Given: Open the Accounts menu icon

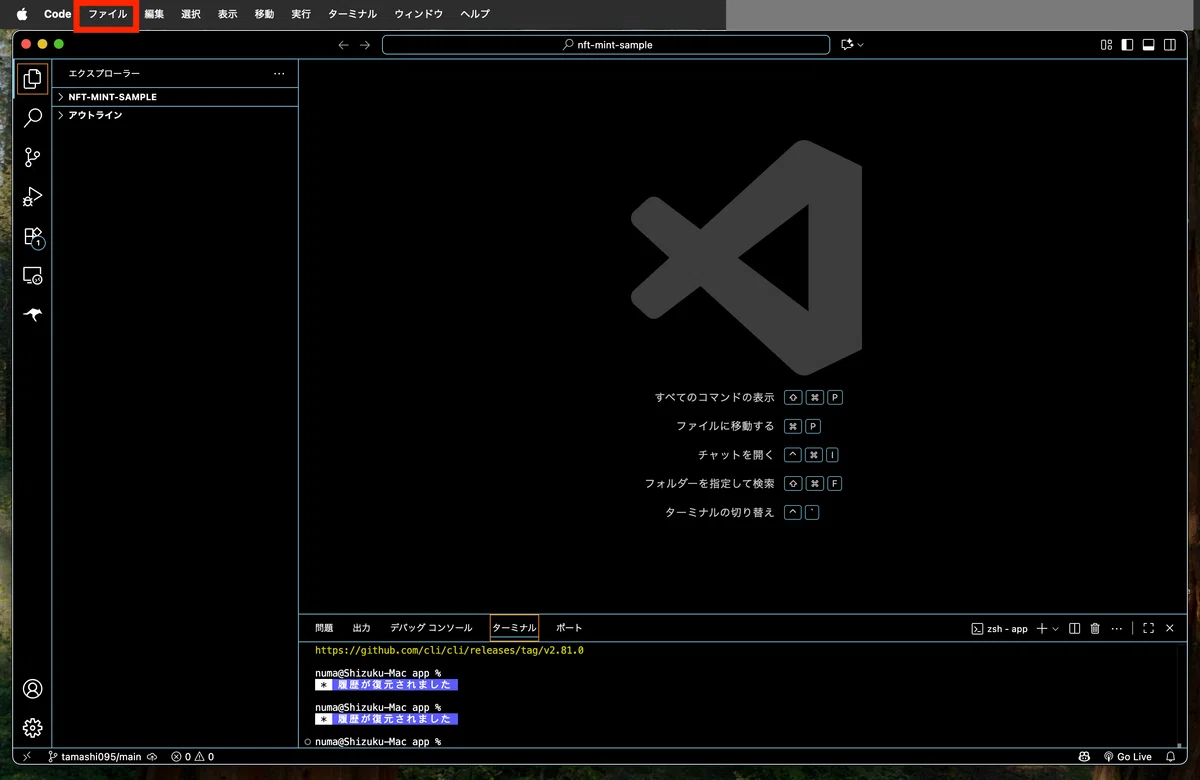Looking at the screenshot, I should tap(32, 689).
